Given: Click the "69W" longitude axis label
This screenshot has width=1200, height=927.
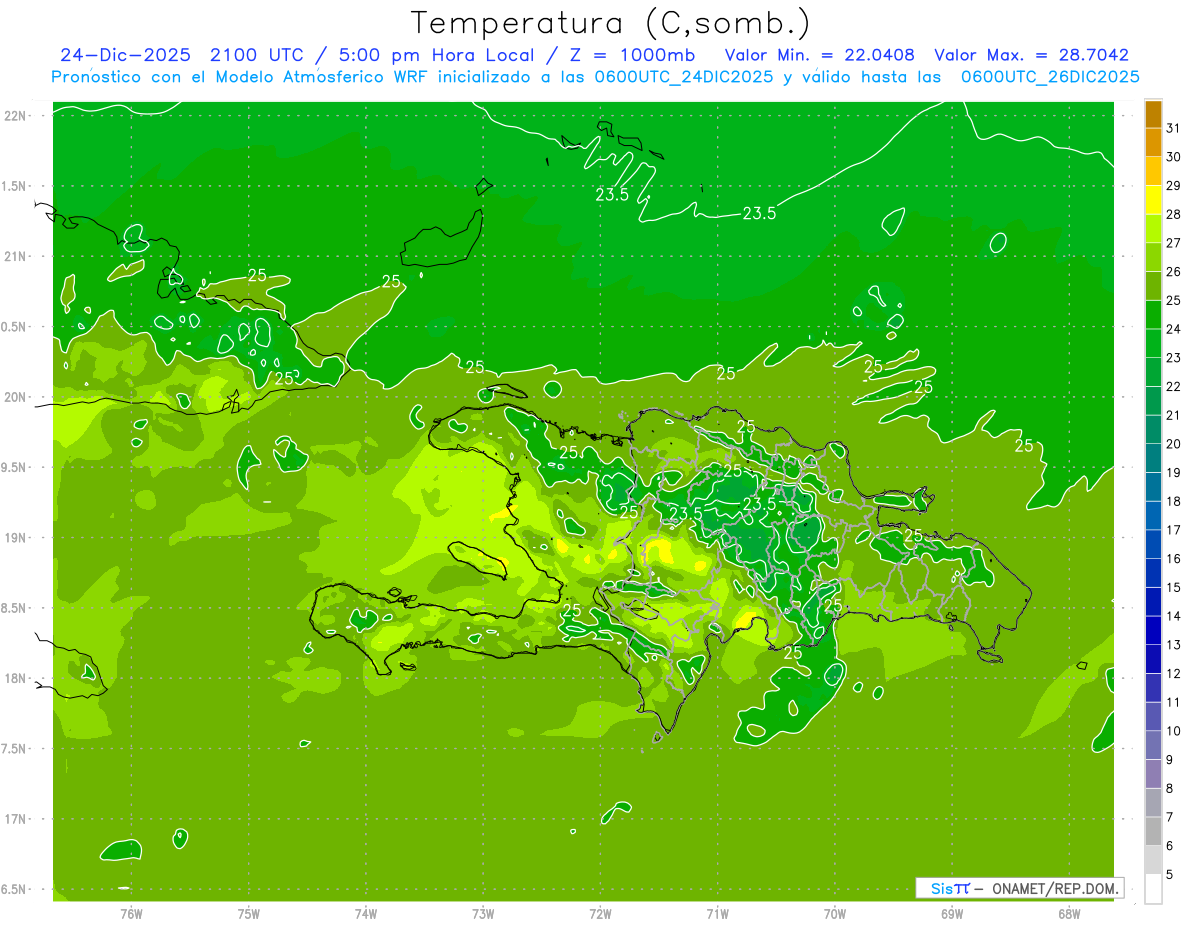Looking at the screenshot, I should click(x=952, y=913).
